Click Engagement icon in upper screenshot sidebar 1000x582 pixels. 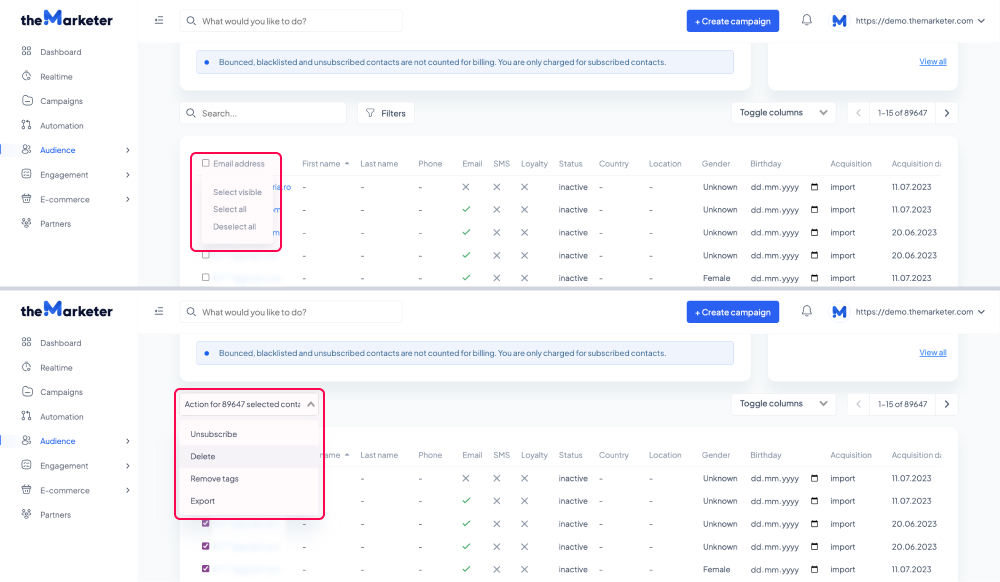coord(26,174)
